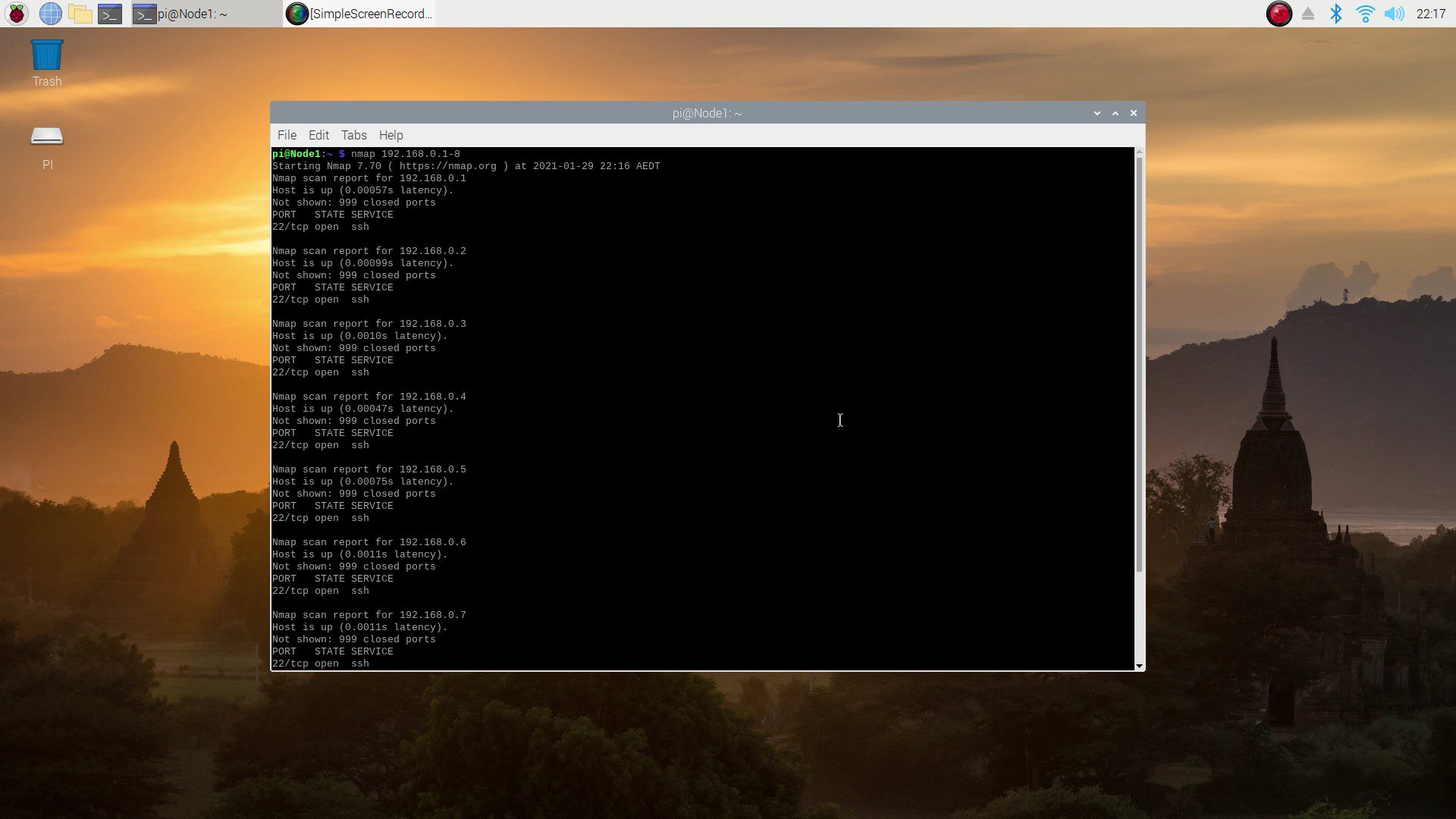Screen dimensions: 1456x819
Task: Open the File Manager folder icon
Action: pyautogui.click(x=80, y=14)
